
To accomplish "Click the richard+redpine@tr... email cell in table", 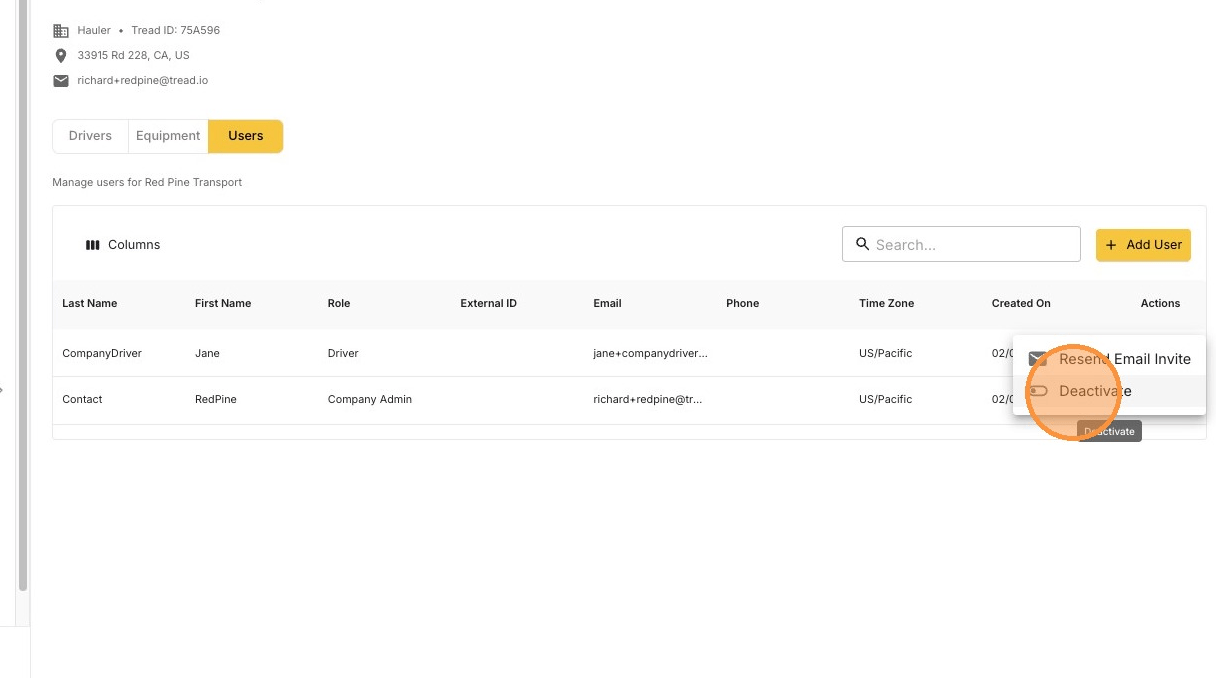I will 647,399.
